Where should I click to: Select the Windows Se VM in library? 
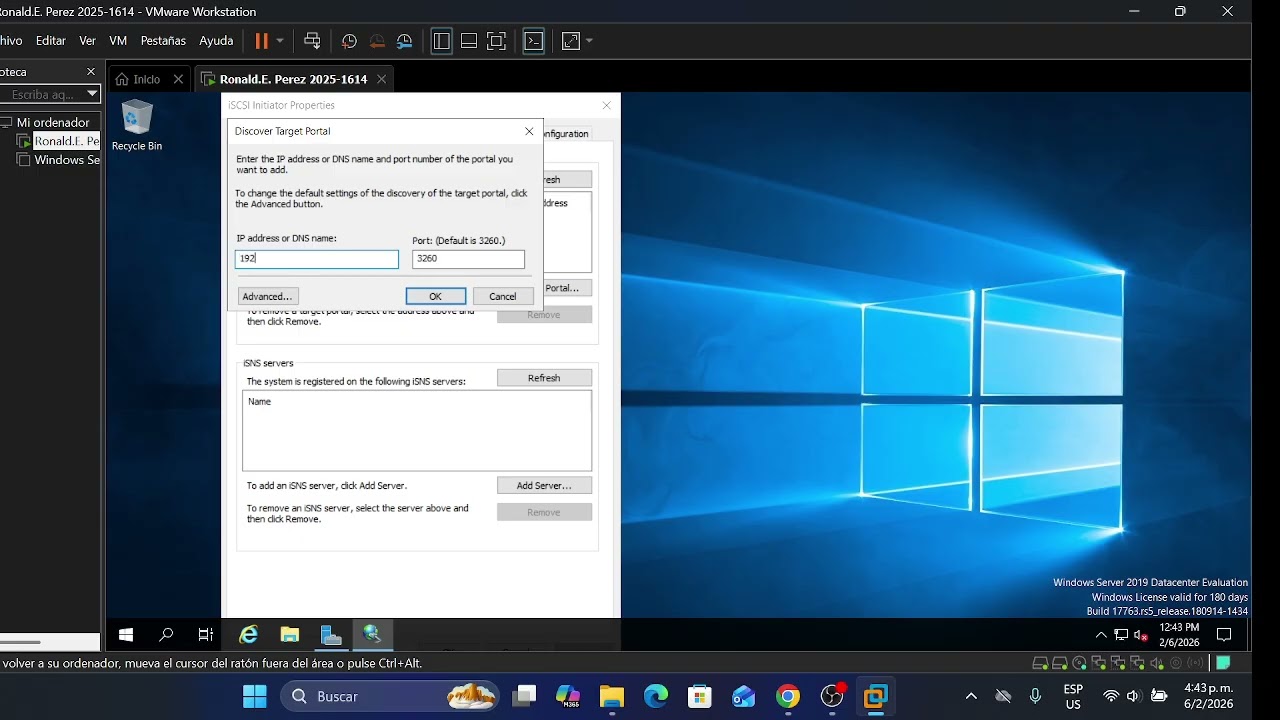coord(66,160)
